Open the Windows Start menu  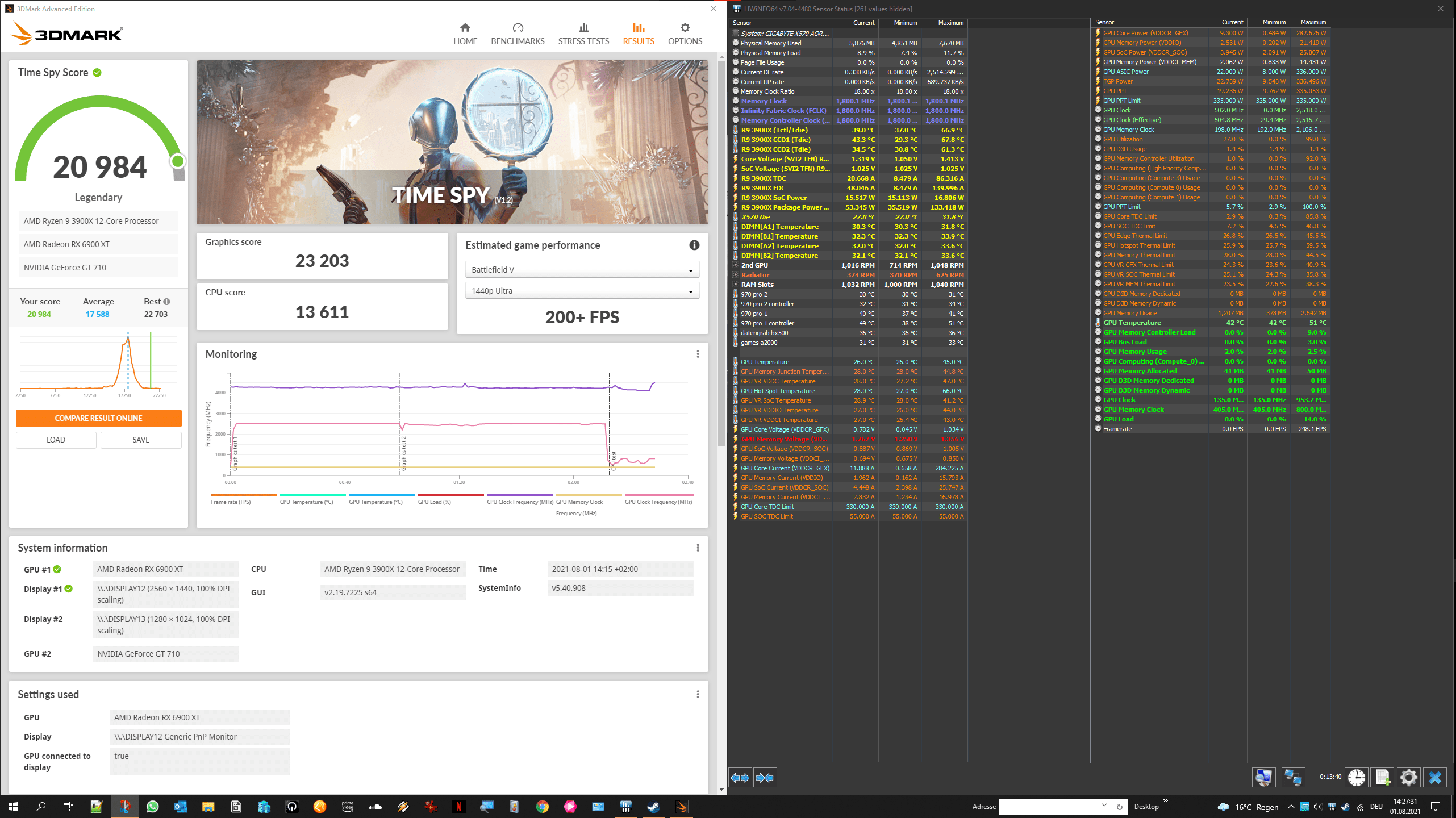[14, 807]
